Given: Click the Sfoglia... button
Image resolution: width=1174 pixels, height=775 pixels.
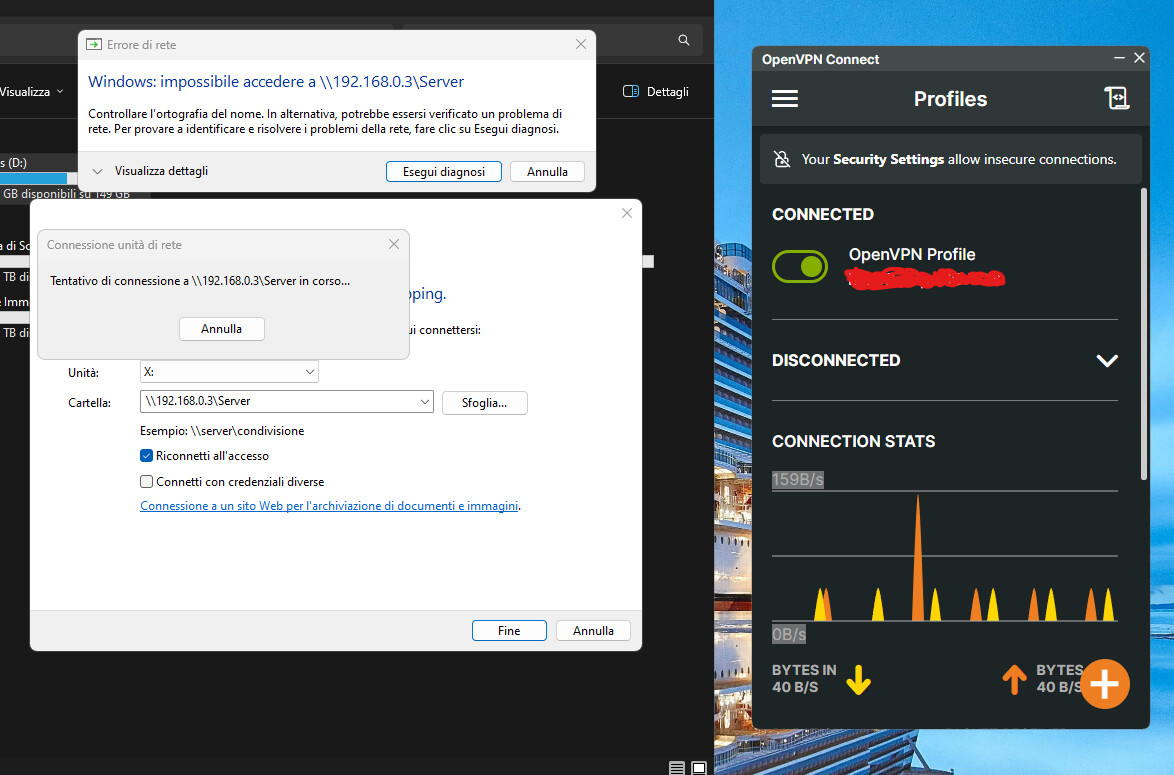Looking at the screenshot, I should pyautogui.click(x=484, y=403).
